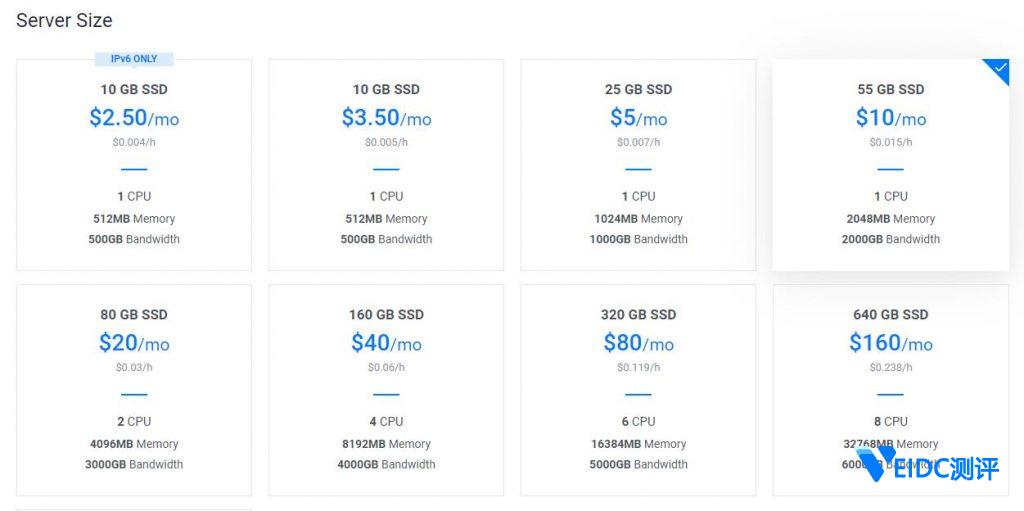Click the 1024MB Memory label

(x=638, y=218)
